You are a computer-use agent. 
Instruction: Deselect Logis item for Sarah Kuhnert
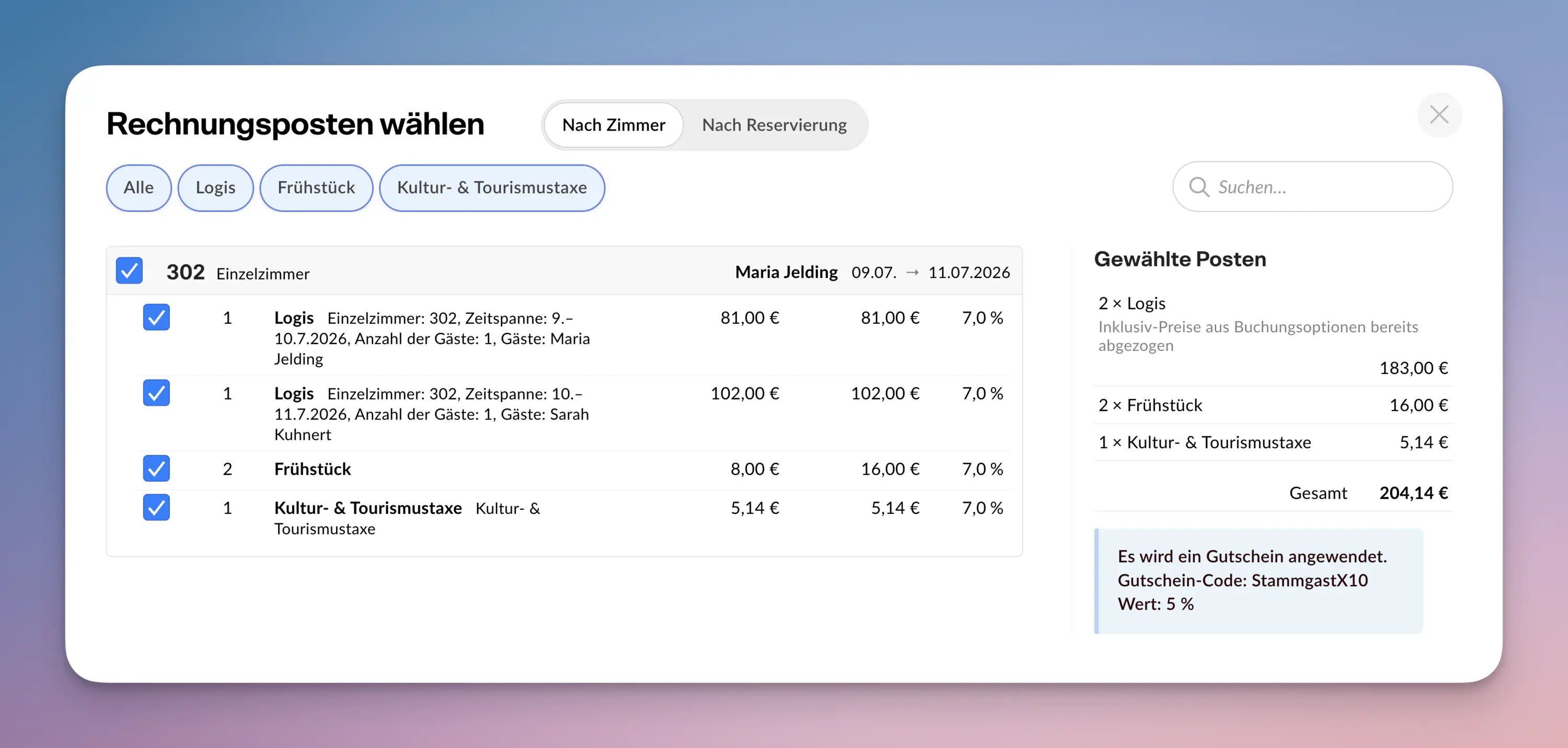156,392
